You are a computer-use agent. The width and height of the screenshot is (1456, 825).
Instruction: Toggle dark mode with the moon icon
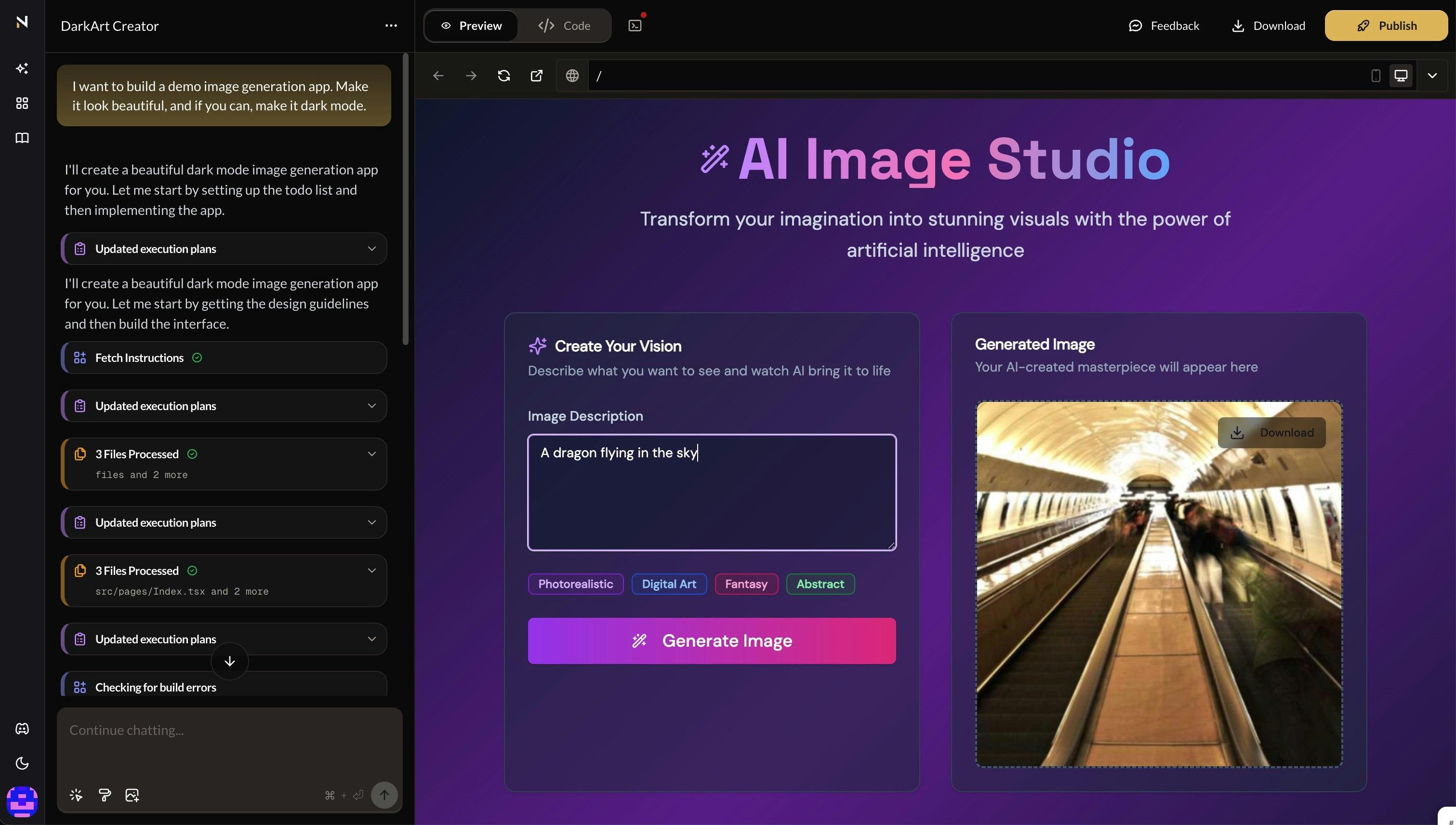click(x=22, y=763)
